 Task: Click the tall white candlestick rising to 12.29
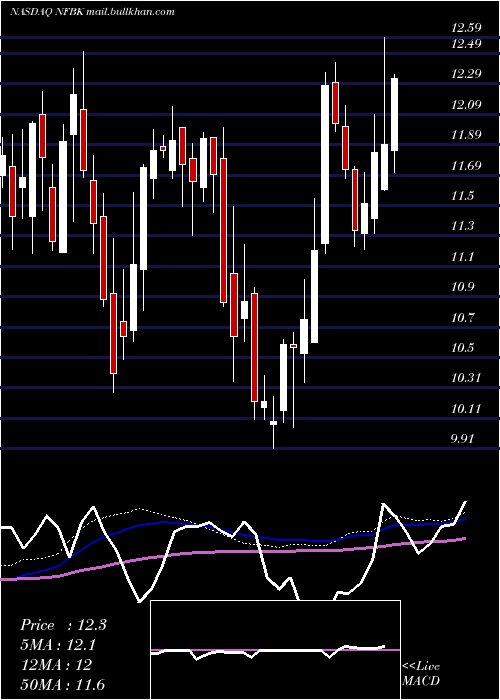click(325, 164)
